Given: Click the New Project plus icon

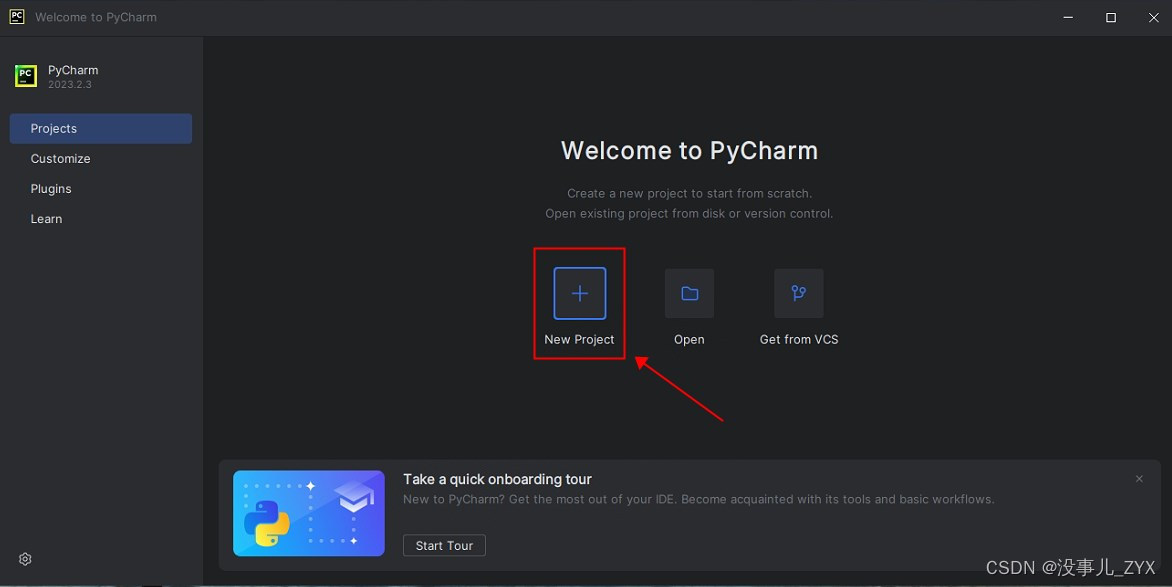Looking at the screenshot, I should click(579, 293).
